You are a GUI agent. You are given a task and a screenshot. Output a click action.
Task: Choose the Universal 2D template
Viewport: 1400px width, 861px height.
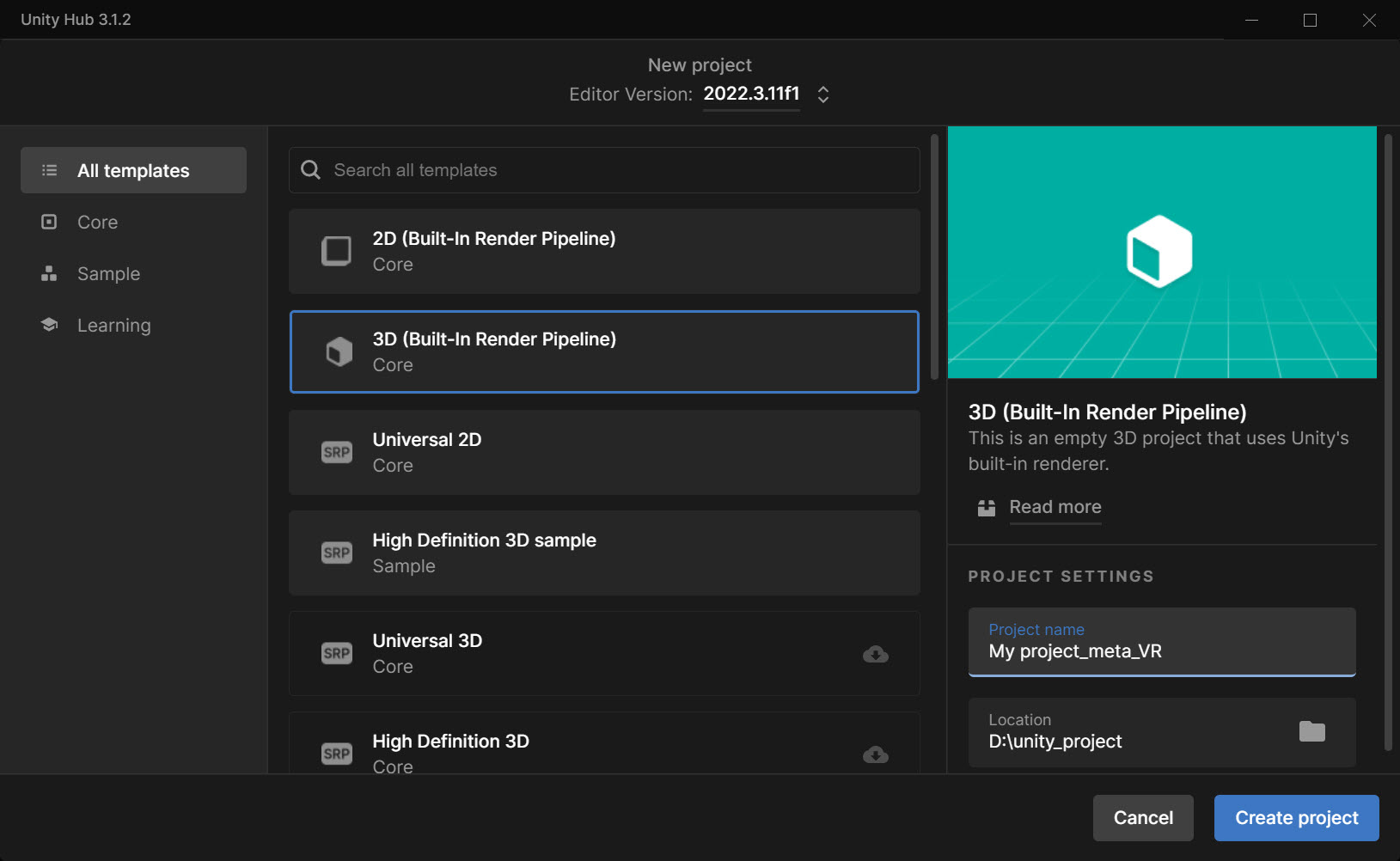tap(604, 452)
